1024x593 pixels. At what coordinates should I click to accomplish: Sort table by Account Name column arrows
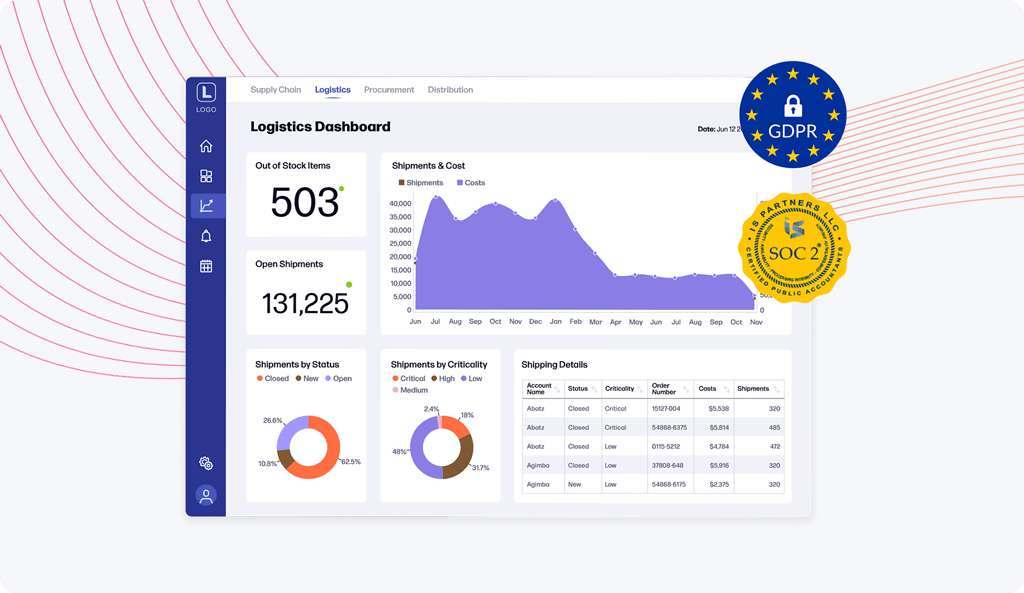click(557, 389)
